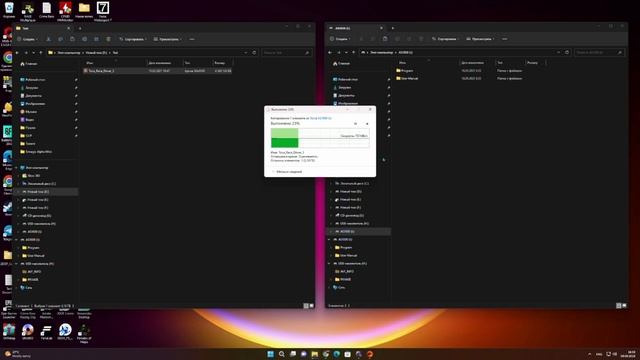The height and width of the screenshot is (360, 640).
Task: Cancel the copy with the dialog's X button
Action: (367, 124)
